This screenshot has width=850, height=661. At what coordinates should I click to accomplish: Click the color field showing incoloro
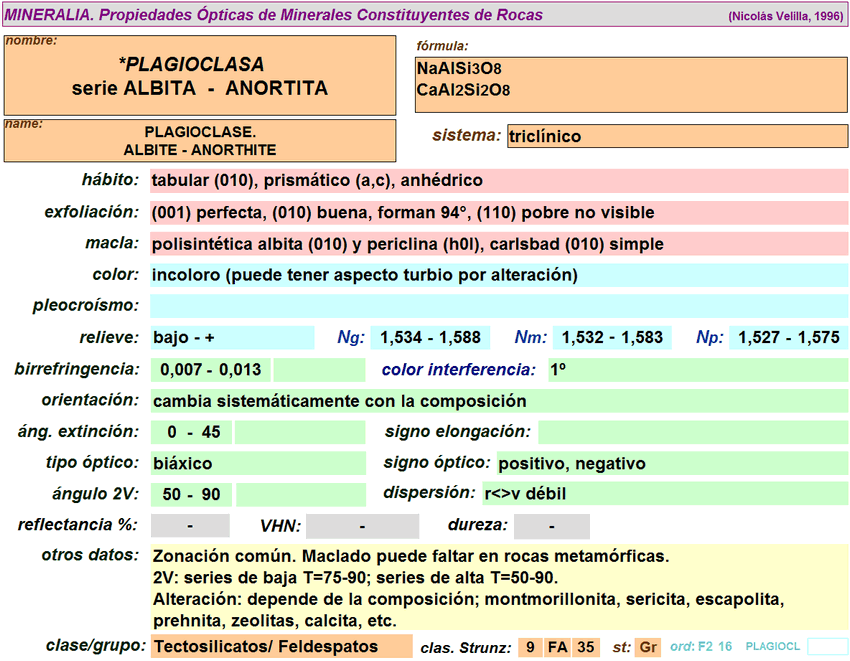(498, 275)
